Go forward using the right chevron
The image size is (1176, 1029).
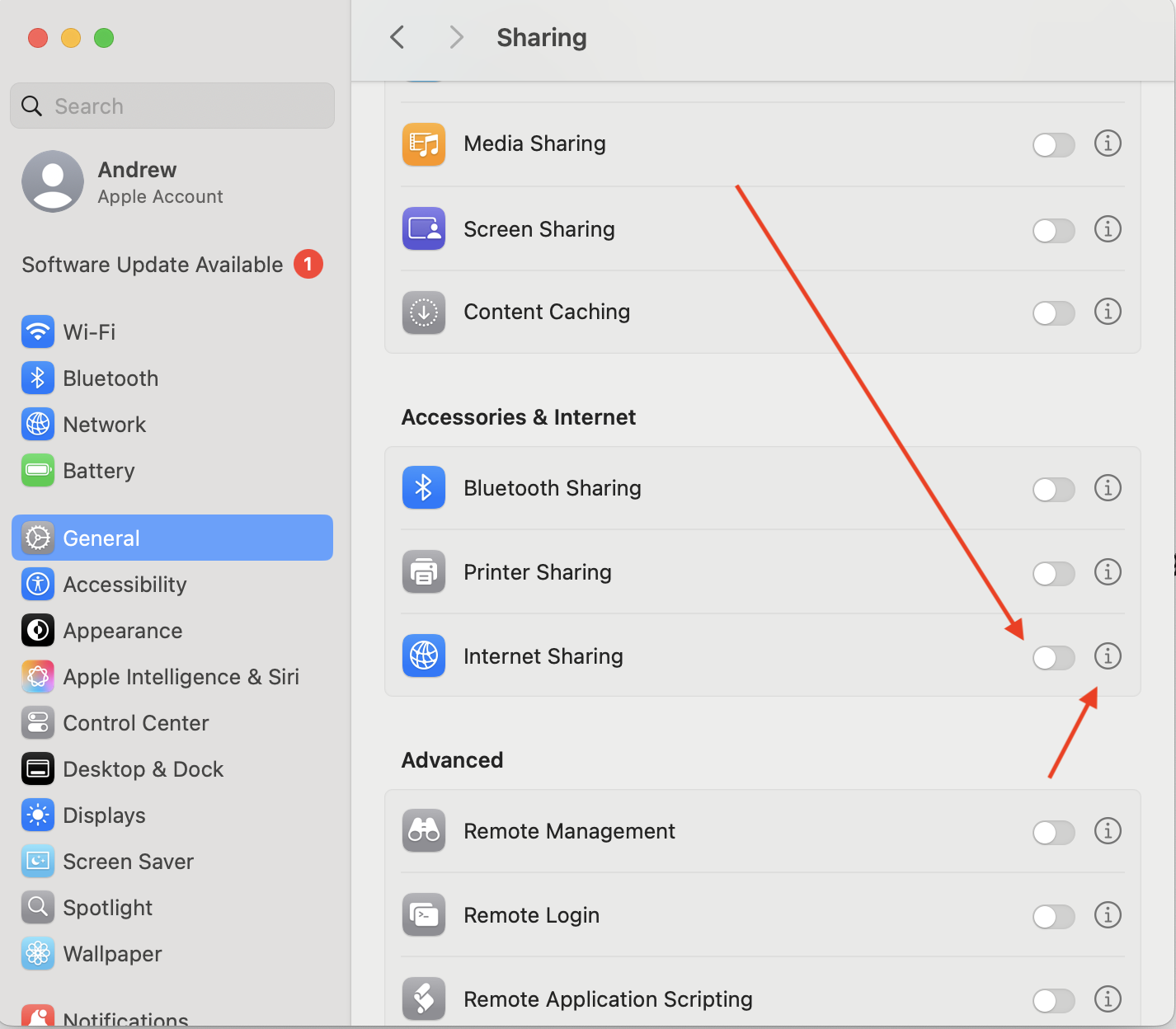pos(456,37)
